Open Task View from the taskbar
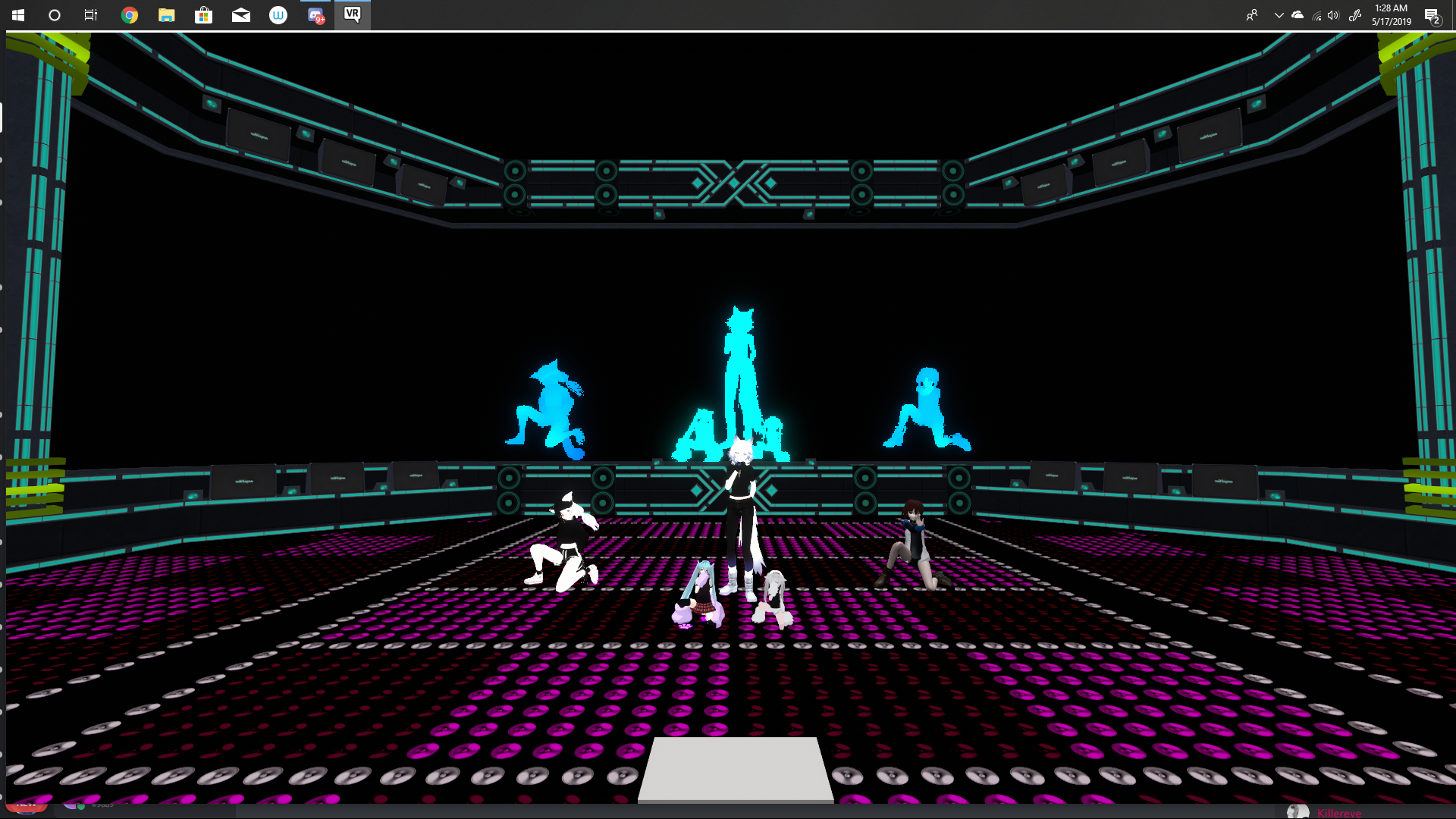The image size is (1456, 819). pos(91,15)
